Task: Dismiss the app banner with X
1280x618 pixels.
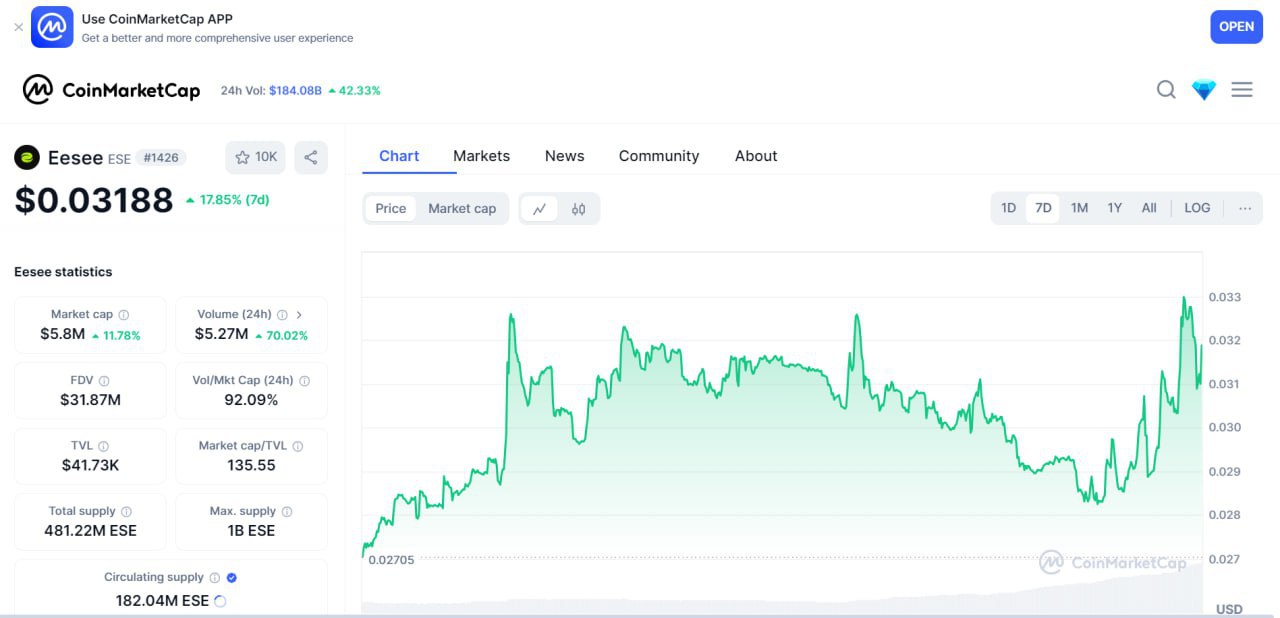Action: click(18, 27)
